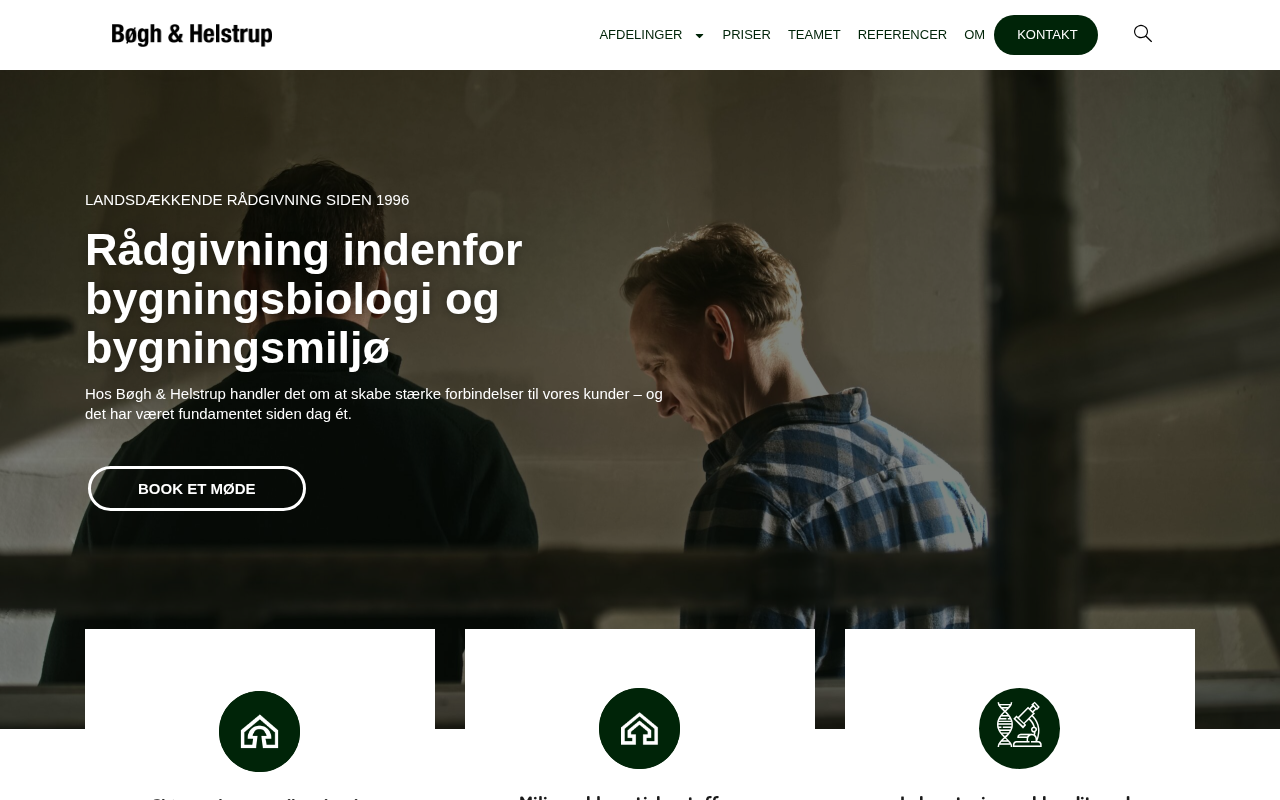Click the 'Landsdækkende rådgivning siden 1996' tagline
1280x800 pixels.
coord(247,200)
